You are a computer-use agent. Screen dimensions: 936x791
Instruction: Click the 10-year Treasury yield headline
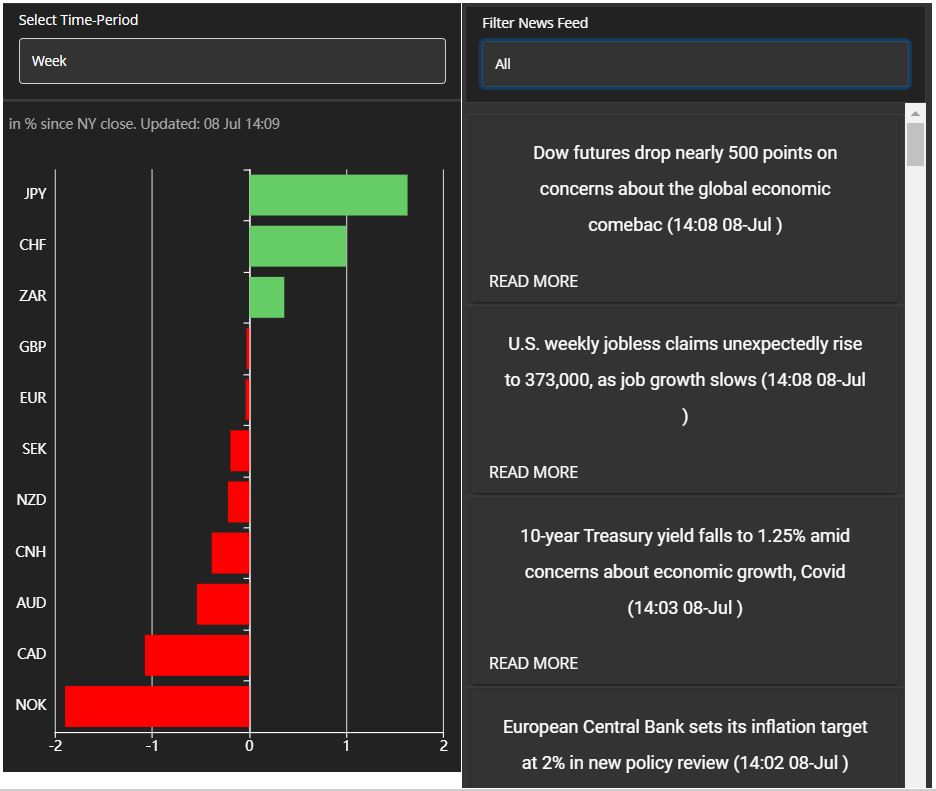point(685,571)
